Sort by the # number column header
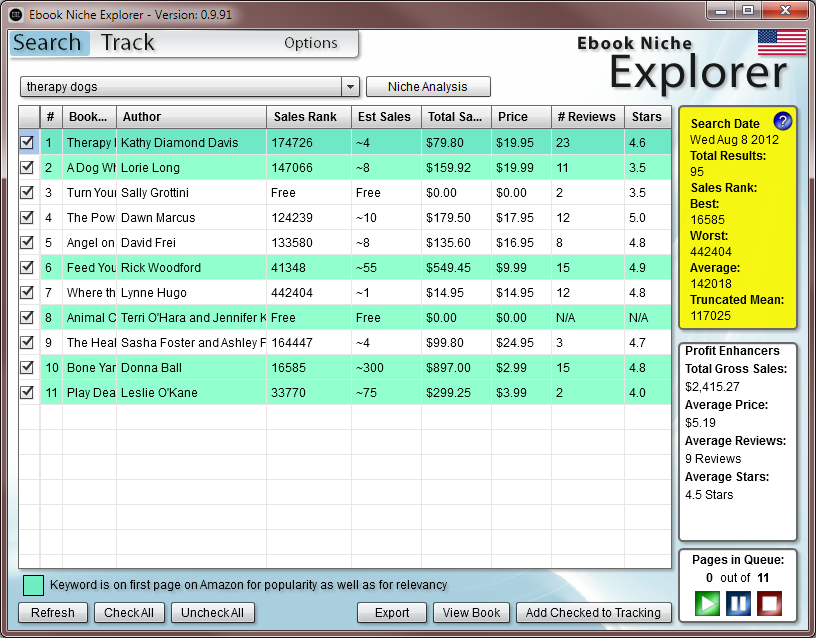The image size is (816, 638). [x=51, y=117]
